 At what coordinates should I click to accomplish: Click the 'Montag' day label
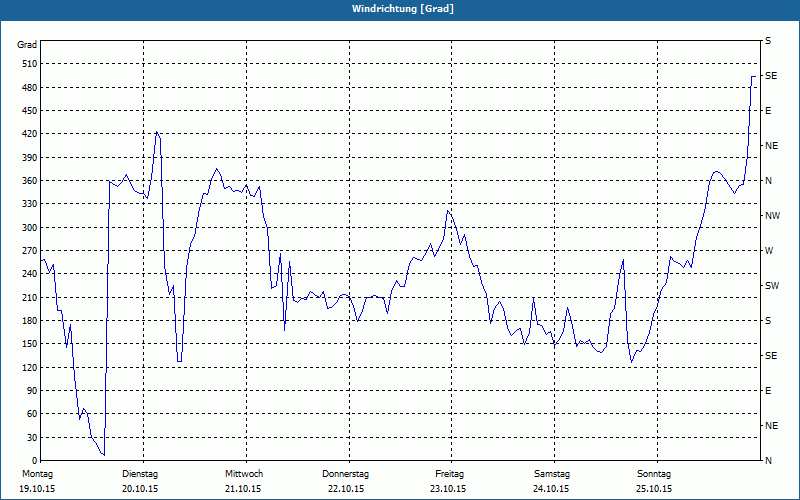(37, 474)
